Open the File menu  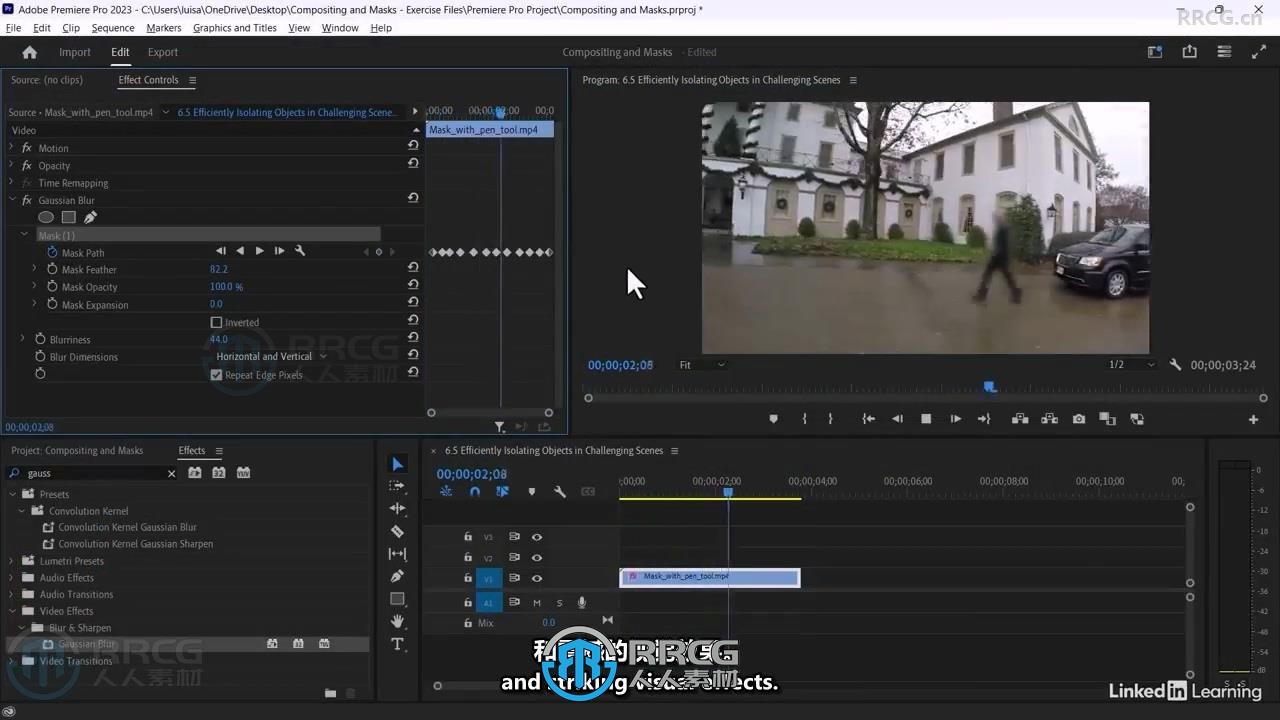click(x=13, y=28)
